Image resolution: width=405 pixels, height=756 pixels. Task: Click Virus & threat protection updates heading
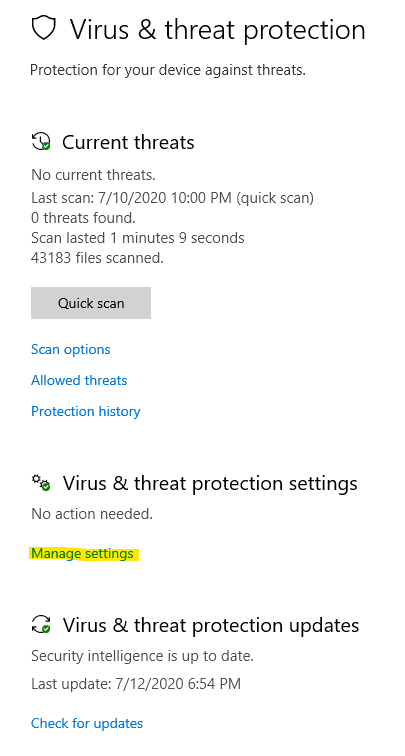pyautogui.click(x=211, y=625)
